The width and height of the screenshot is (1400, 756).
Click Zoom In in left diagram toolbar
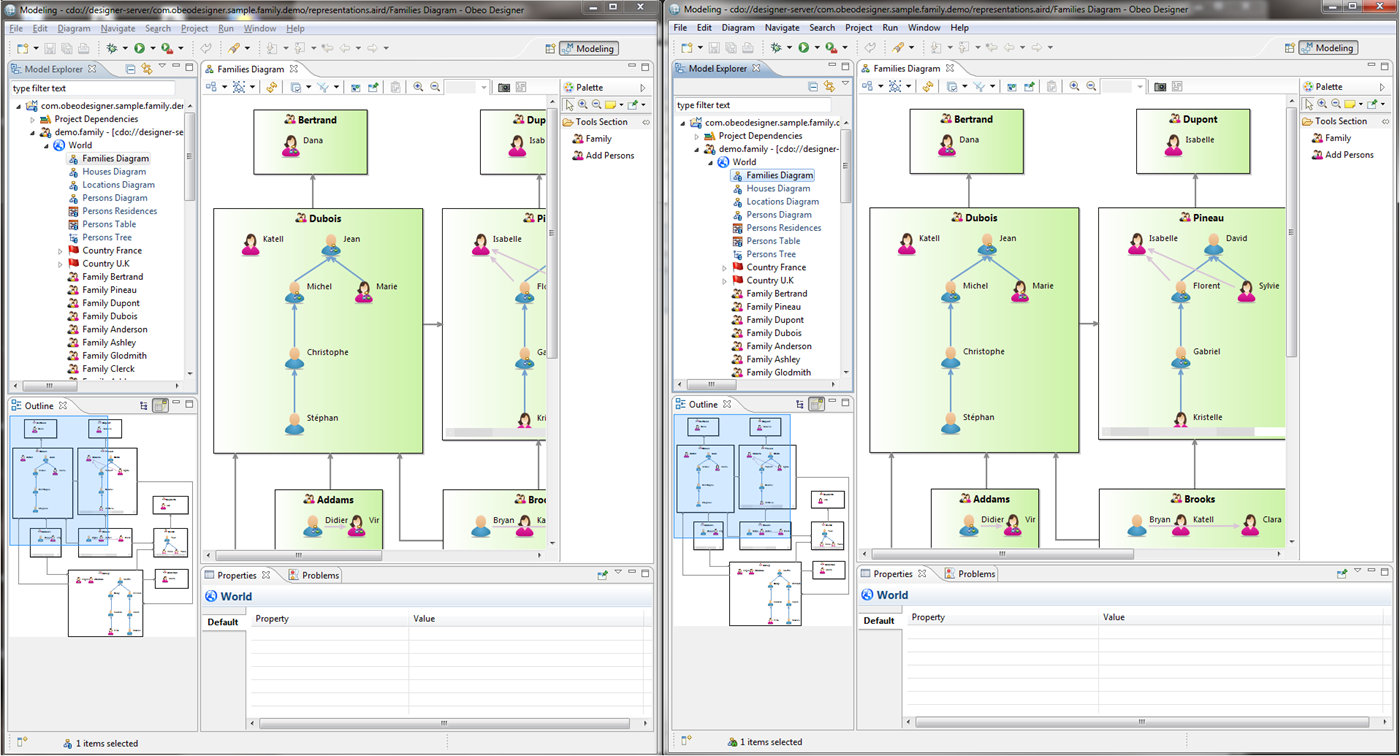coord(418,88)
